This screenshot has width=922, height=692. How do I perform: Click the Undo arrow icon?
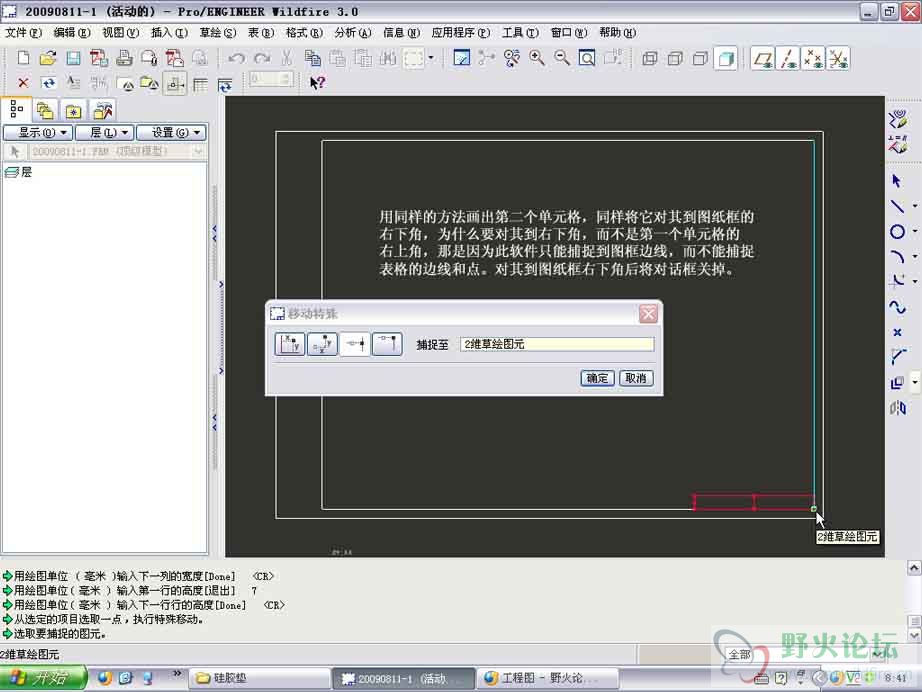tap(236, 58)
